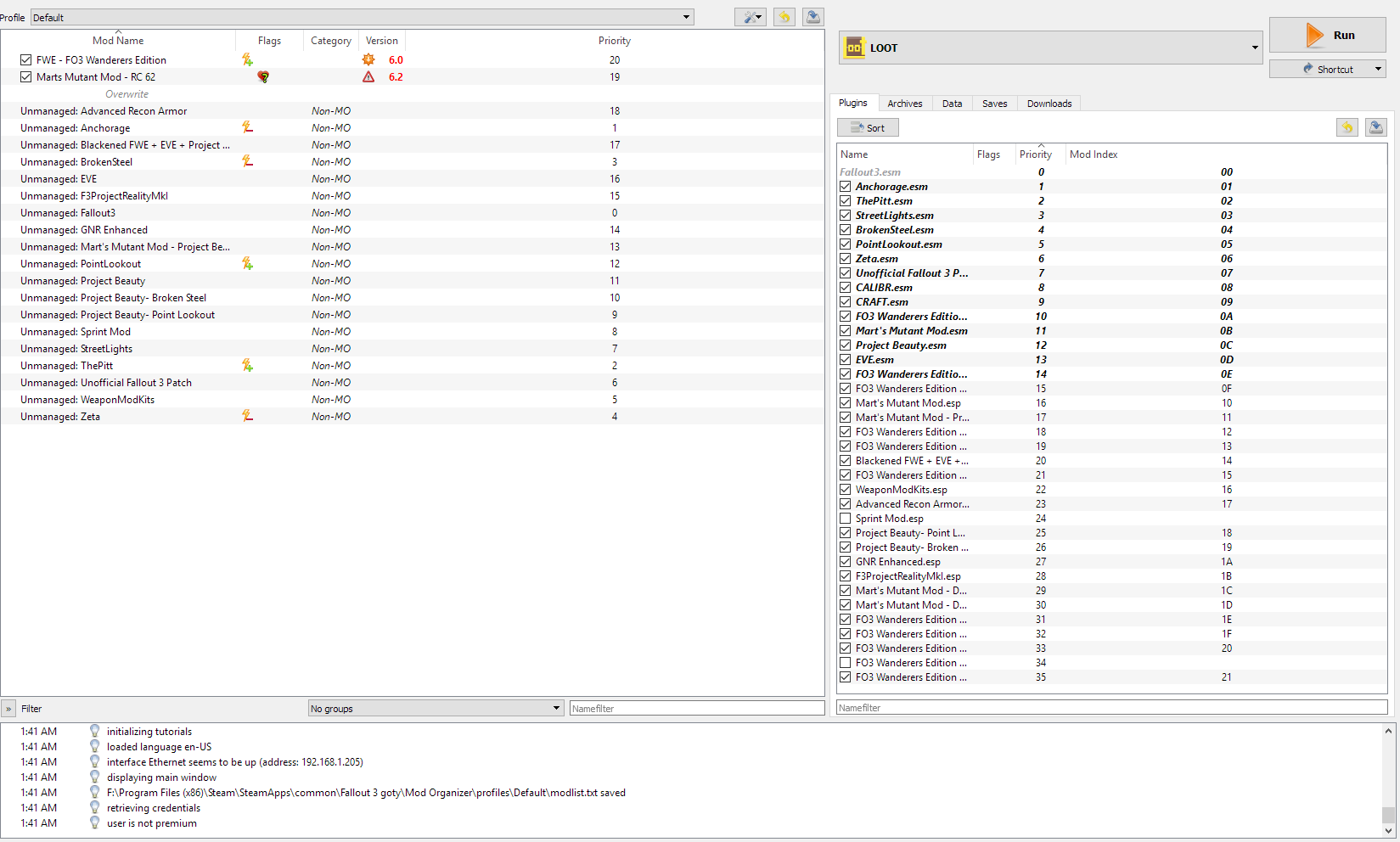Sort mod list by Category column header
The height and width of the screenshot is (842, 1400).
point(331,40)
